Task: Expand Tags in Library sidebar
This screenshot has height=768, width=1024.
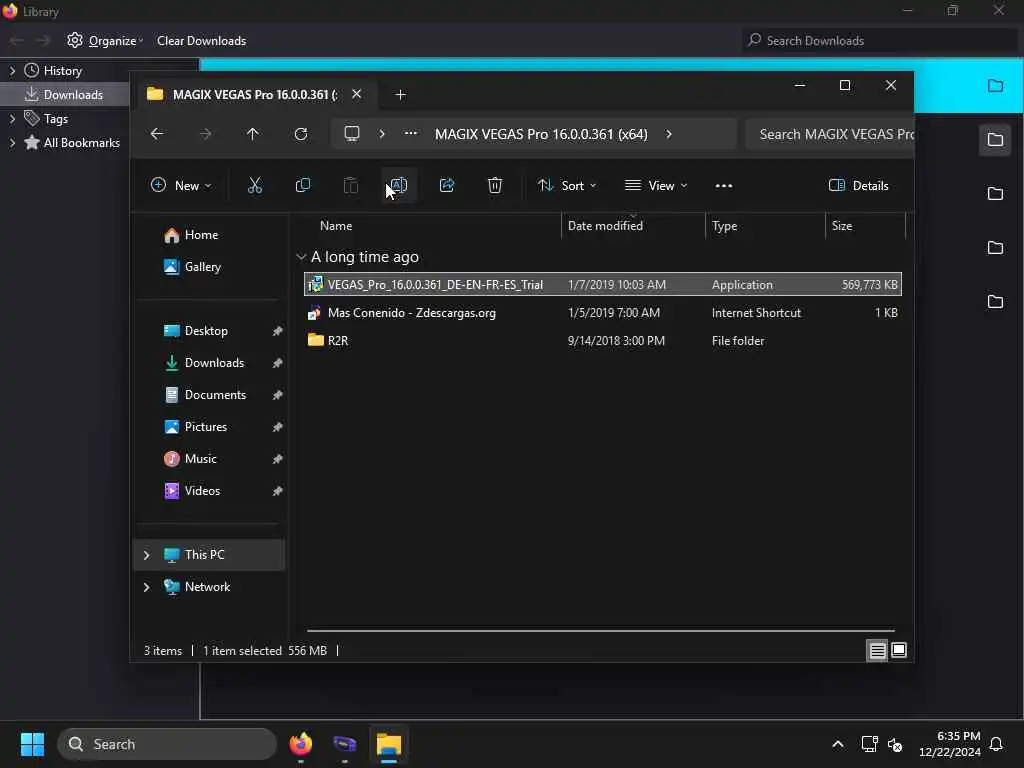Action: pyautogui.click(x=12, y=119)
